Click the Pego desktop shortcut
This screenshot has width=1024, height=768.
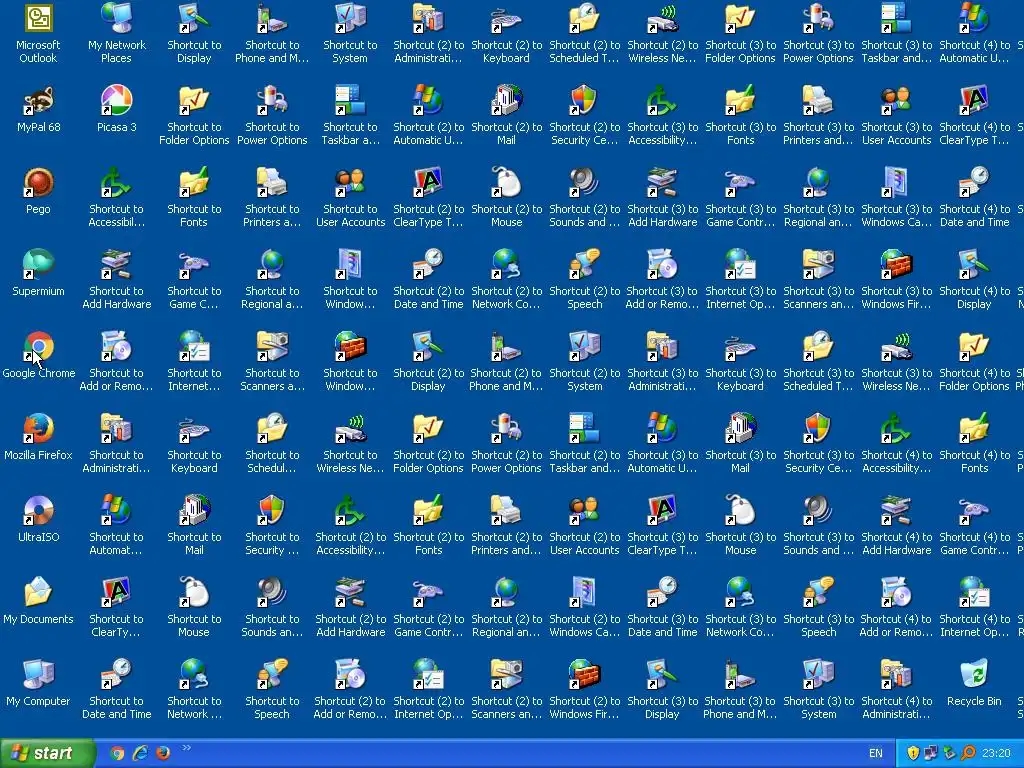coord(38,183)
